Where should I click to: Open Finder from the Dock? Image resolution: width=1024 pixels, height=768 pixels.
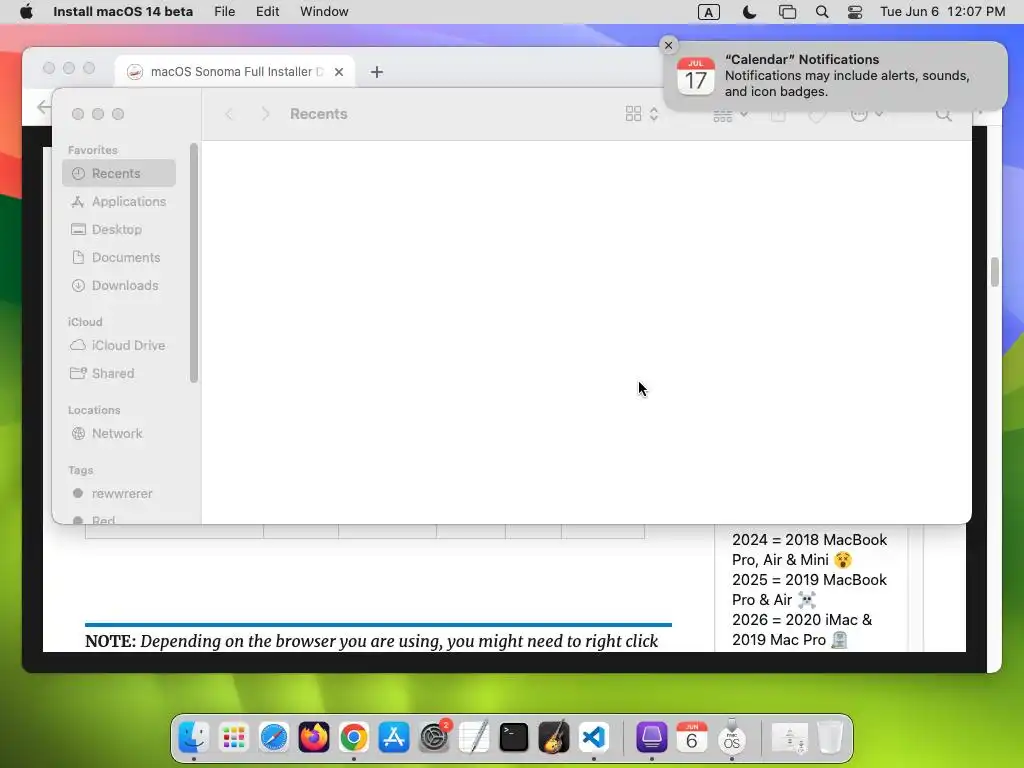194,737
